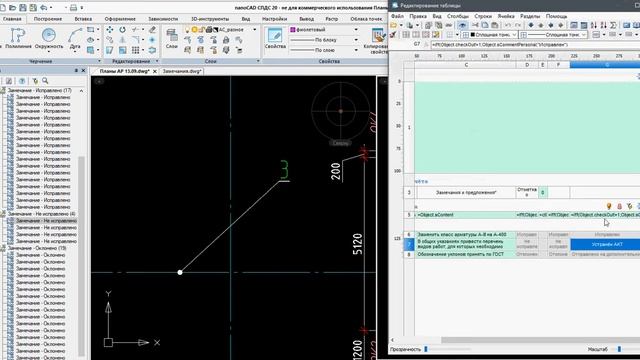Close the Планы АР 13.09.dwg tab
This screenshot has height=360, width=640.
tap(155, 71)
